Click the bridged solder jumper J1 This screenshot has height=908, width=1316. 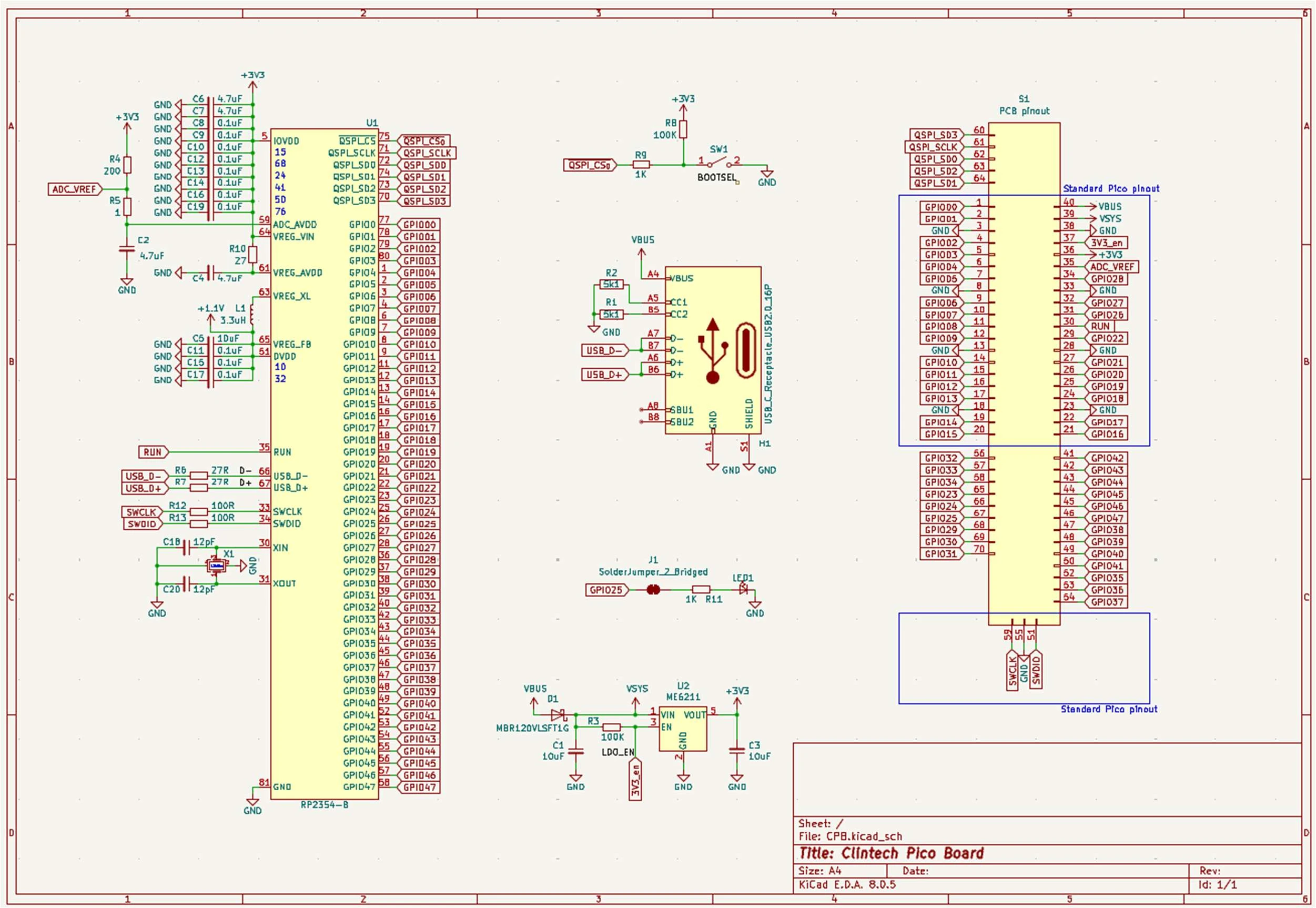653,590
